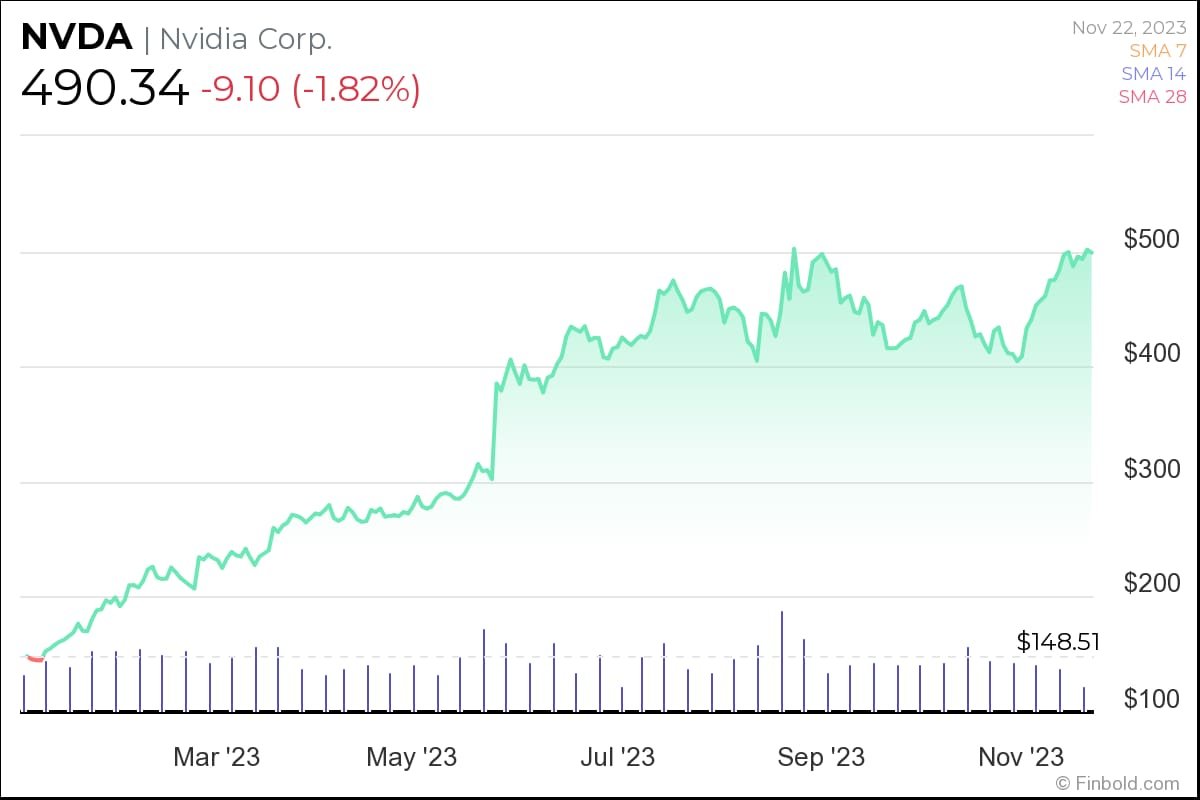Select the Nov '23 axis label

click(1020, 757)
